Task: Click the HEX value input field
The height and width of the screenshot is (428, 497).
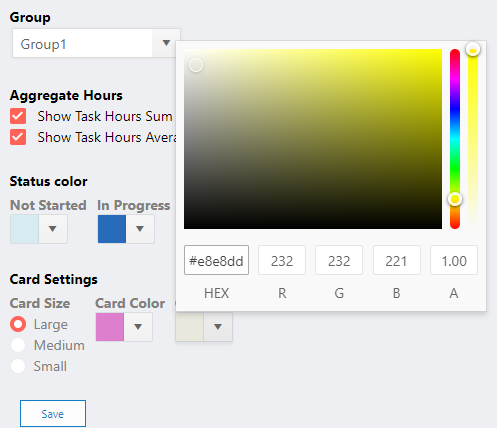Action: click(x=216, y=260)
